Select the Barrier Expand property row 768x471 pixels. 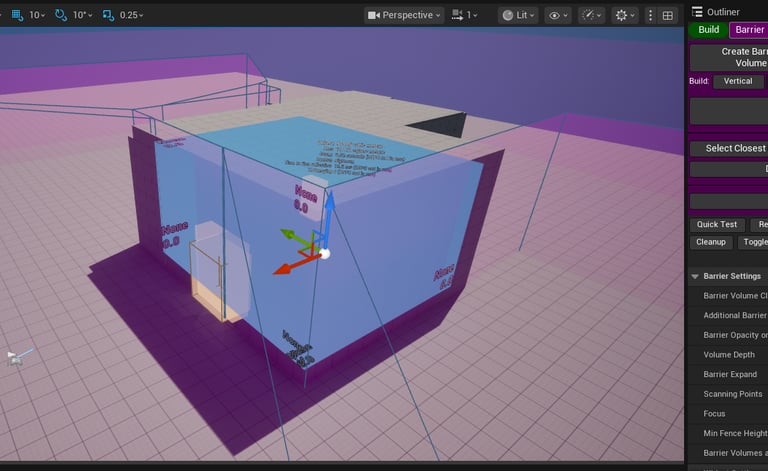point(728,374)
